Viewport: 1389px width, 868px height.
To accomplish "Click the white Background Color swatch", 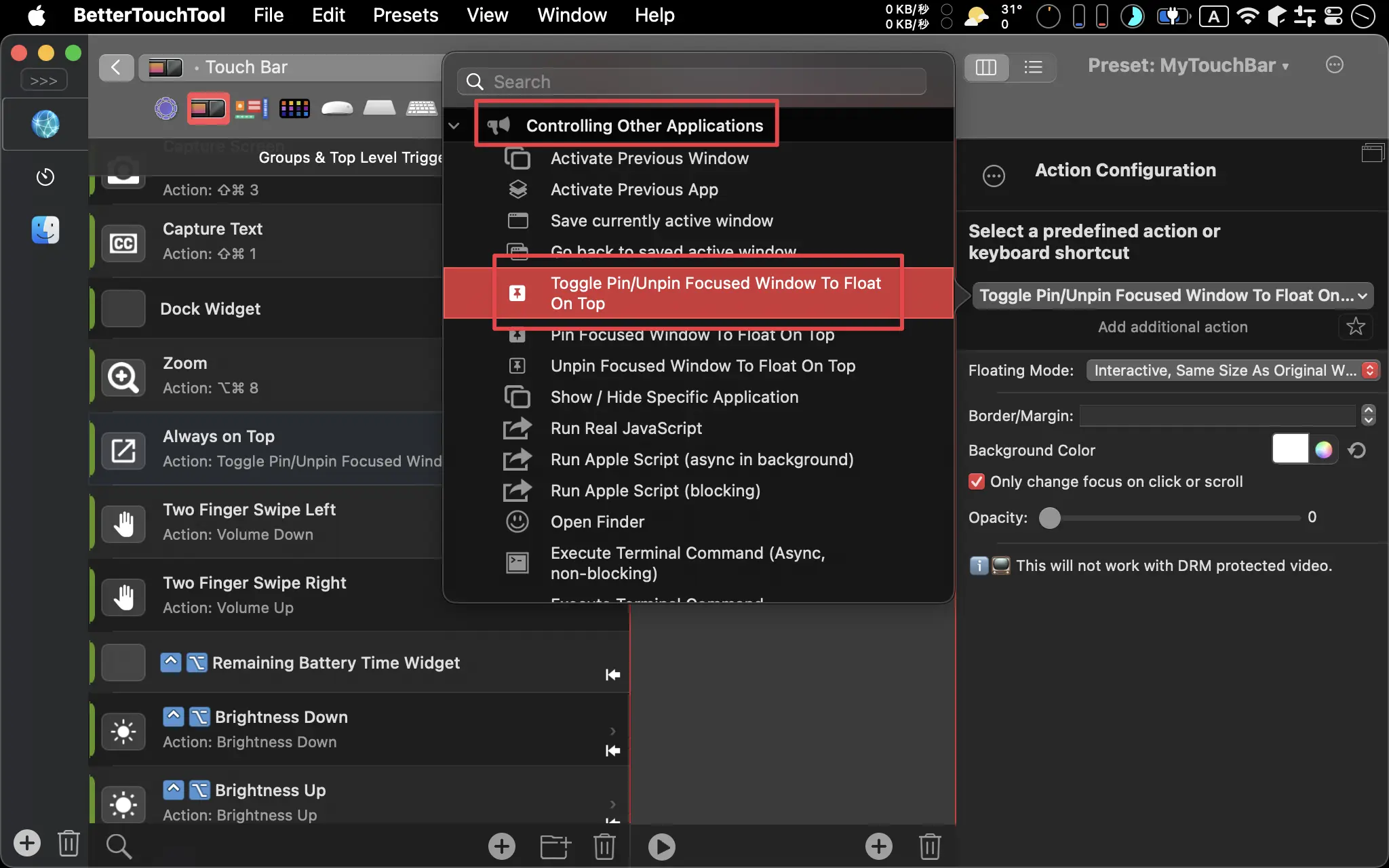I will pos(1290,449).
